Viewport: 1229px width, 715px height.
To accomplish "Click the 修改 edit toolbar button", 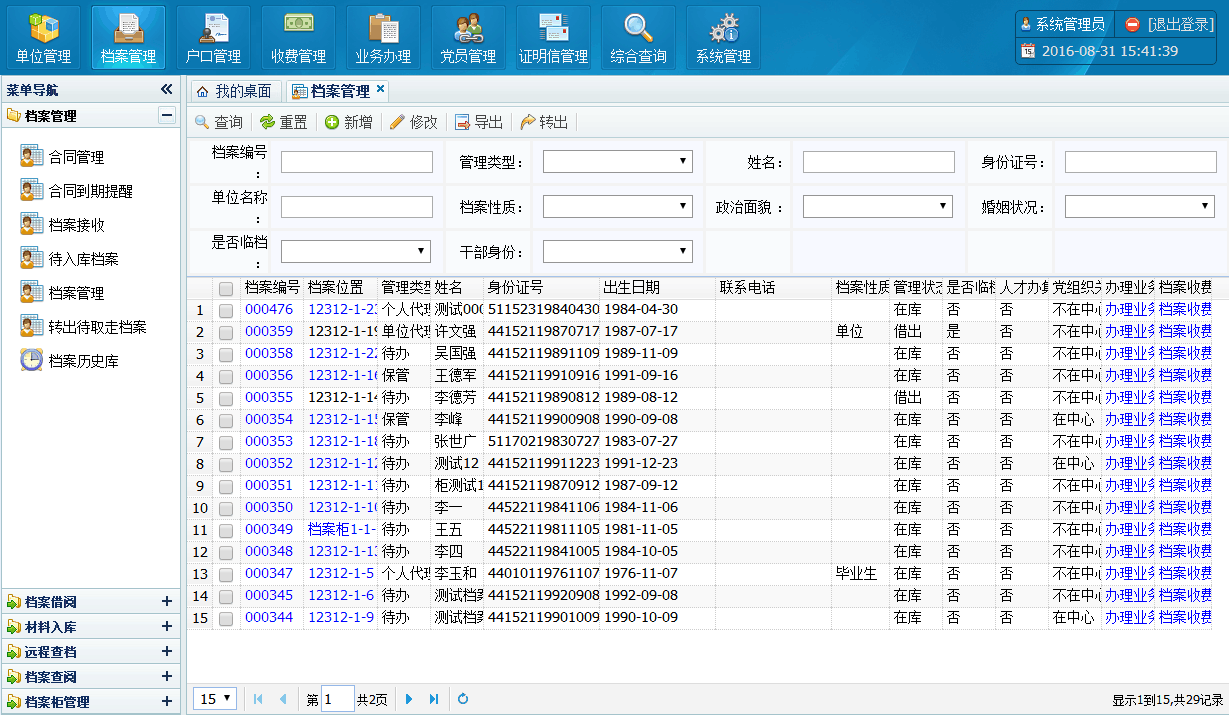I will coord(414,122).
